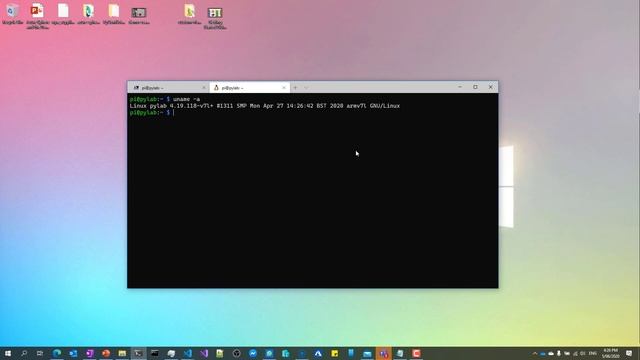Open volume control in system tray
This screenshot has height=360, width=640.
[x=583, y=353]
